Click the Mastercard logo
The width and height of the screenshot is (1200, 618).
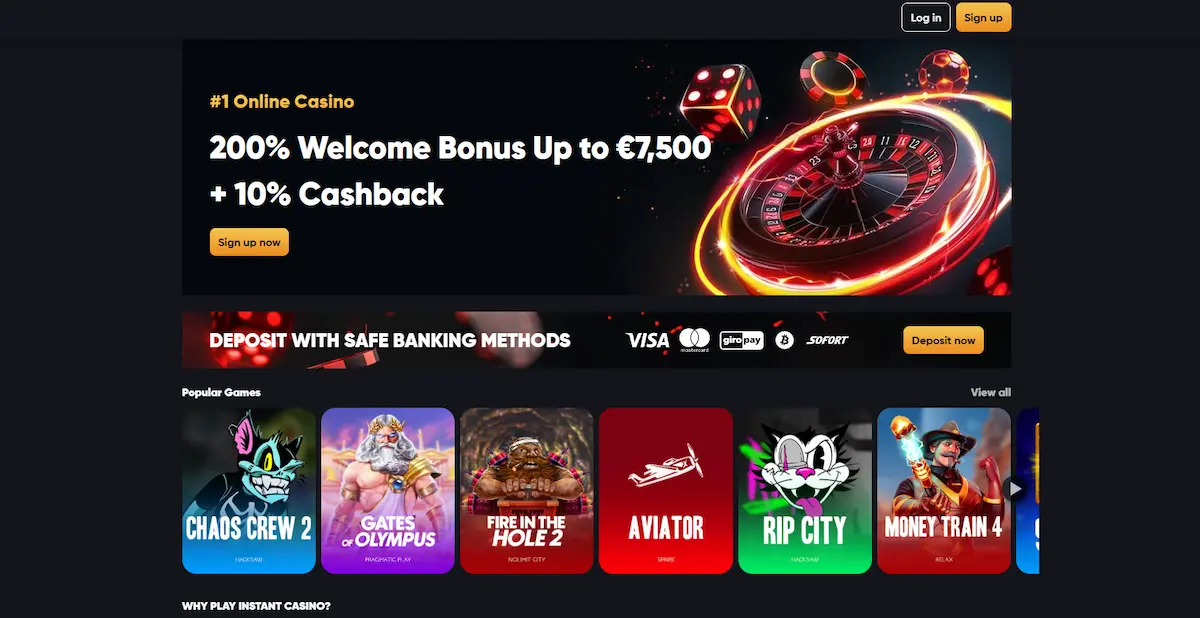point(694,340)
